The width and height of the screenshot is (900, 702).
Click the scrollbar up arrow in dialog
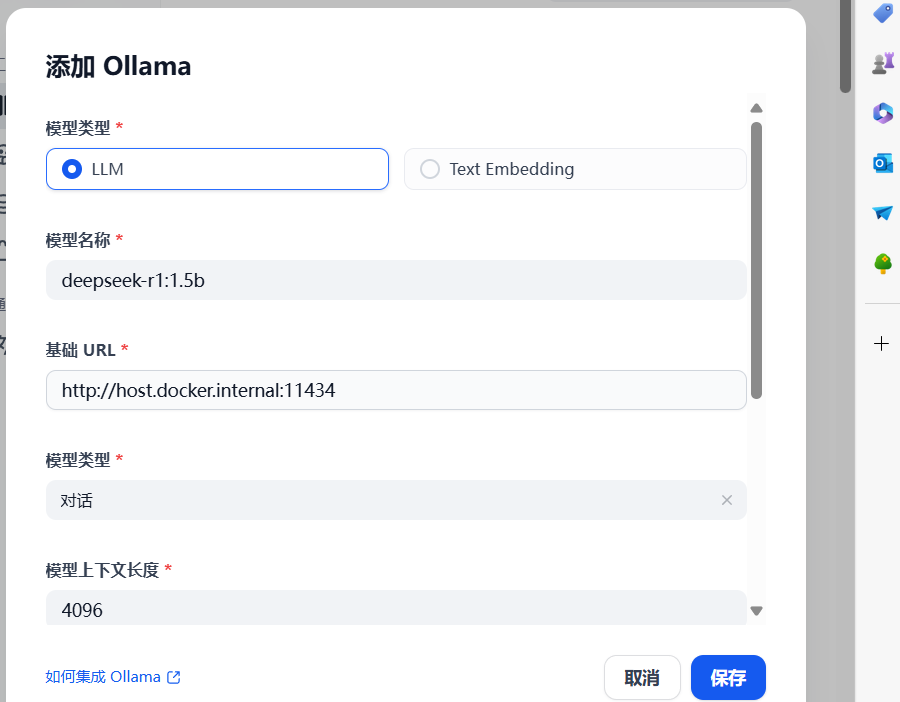tap(757, 107)
